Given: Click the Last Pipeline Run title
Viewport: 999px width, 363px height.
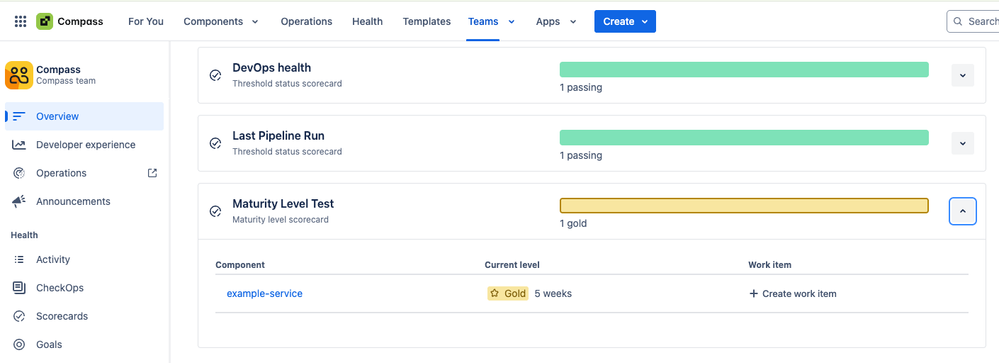Looking at the screenshot, I should pyautogui.click(x=278, y=136).
